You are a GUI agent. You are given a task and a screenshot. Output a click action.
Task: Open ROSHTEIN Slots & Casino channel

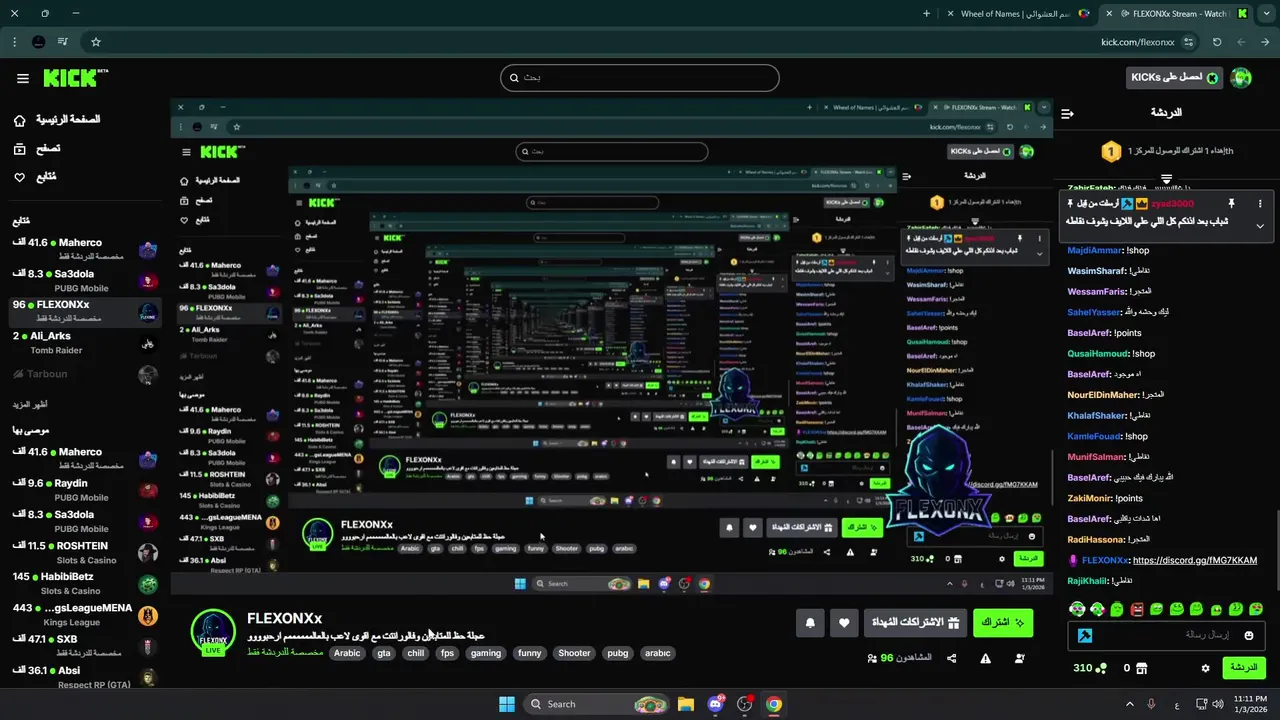(84, 552)
